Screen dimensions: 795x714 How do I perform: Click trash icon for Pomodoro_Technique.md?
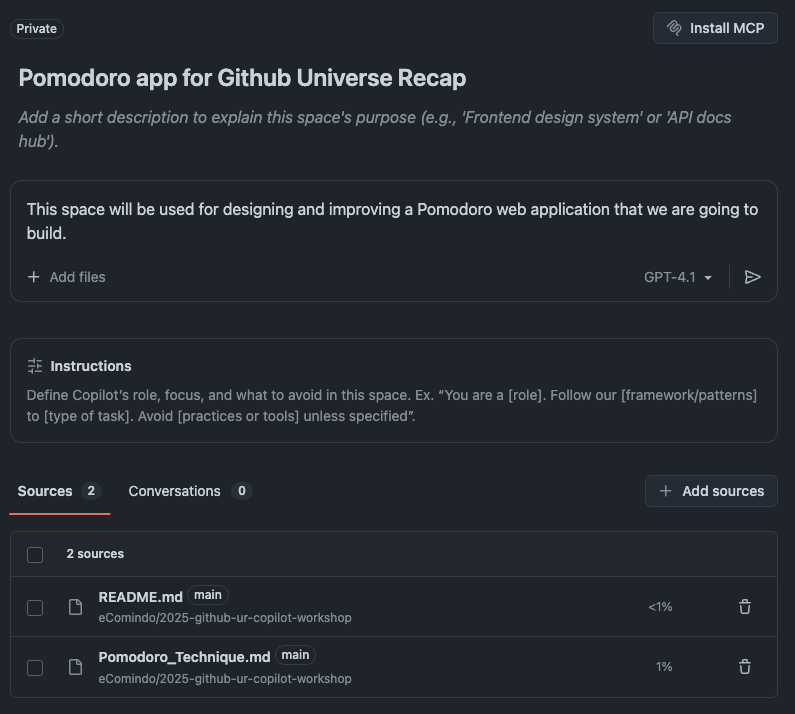click(745, 667)
